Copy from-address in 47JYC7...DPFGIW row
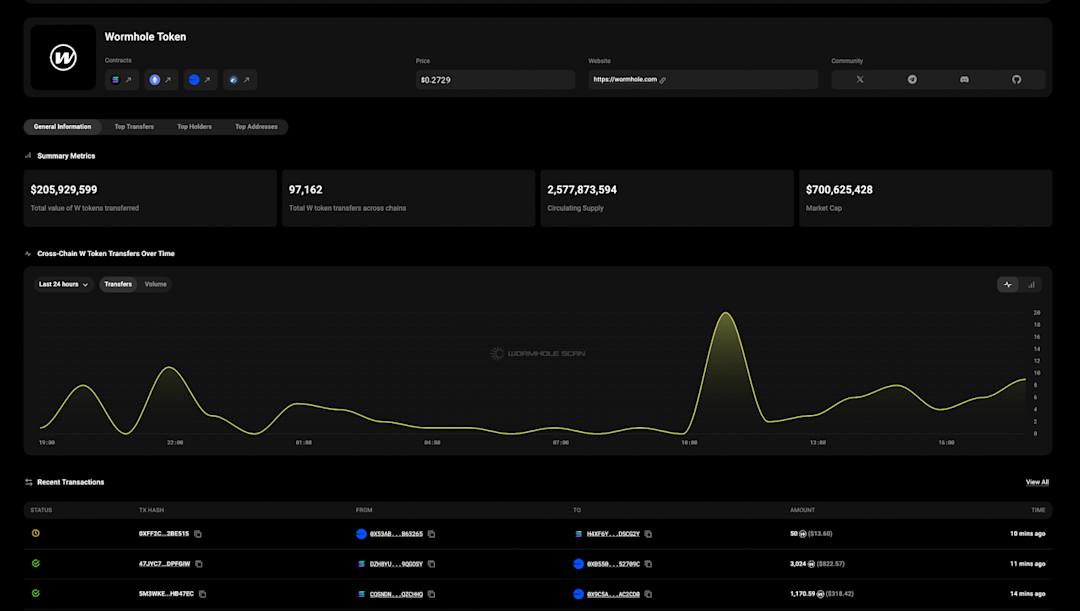 431,564
